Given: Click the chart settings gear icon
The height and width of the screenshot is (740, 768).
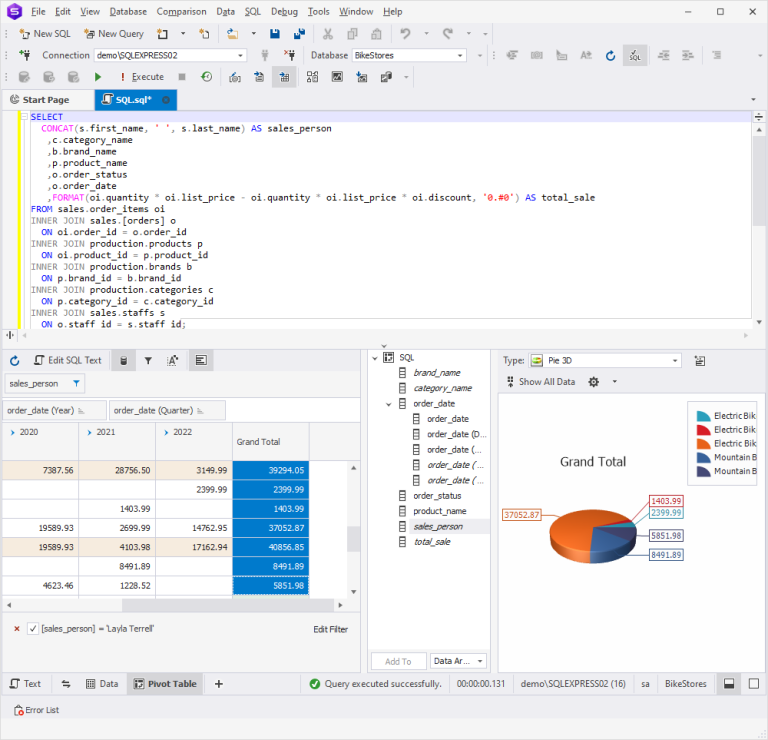Looking at the screenshot, I should pyautogui.click(x=594, y=382).
